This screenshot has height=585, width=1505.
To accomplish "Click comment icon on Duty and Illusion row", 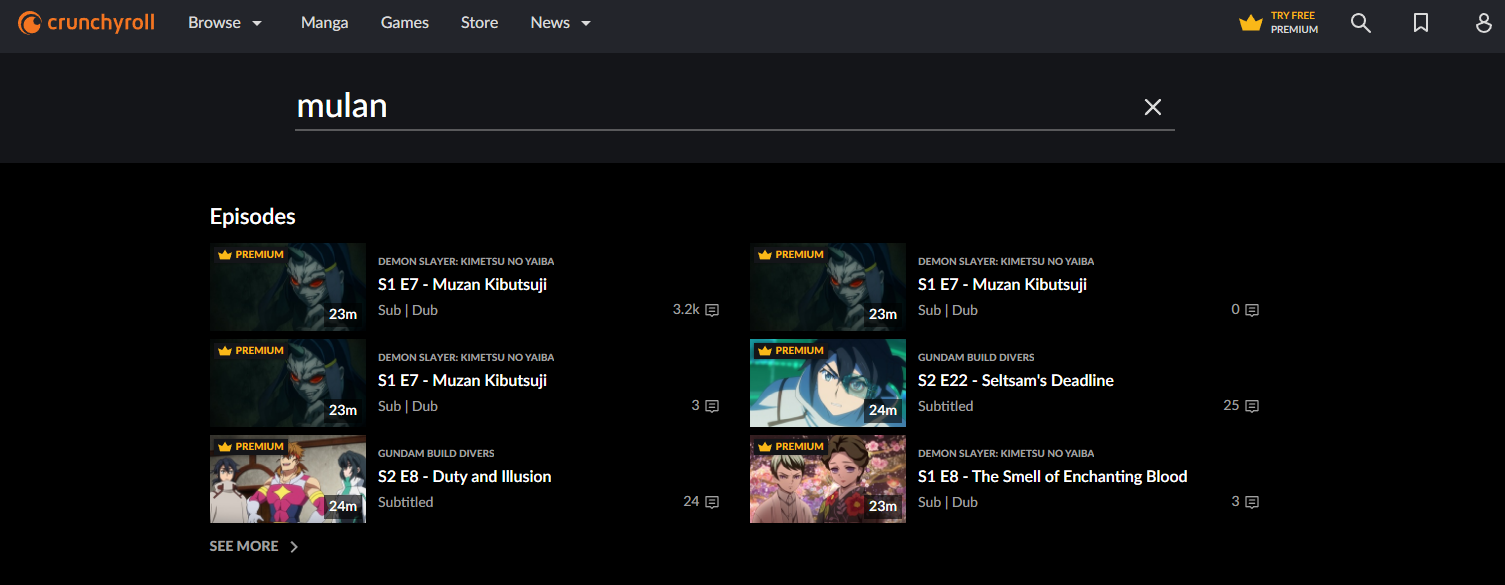I will tap(712, 502).
